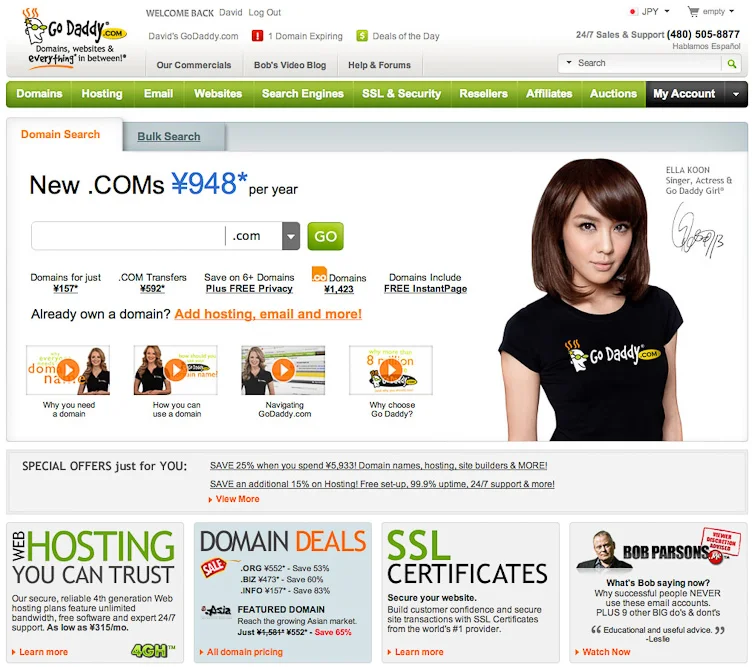Click the Go Daddy logo in header
755x667 pixels.
[76, 39]
